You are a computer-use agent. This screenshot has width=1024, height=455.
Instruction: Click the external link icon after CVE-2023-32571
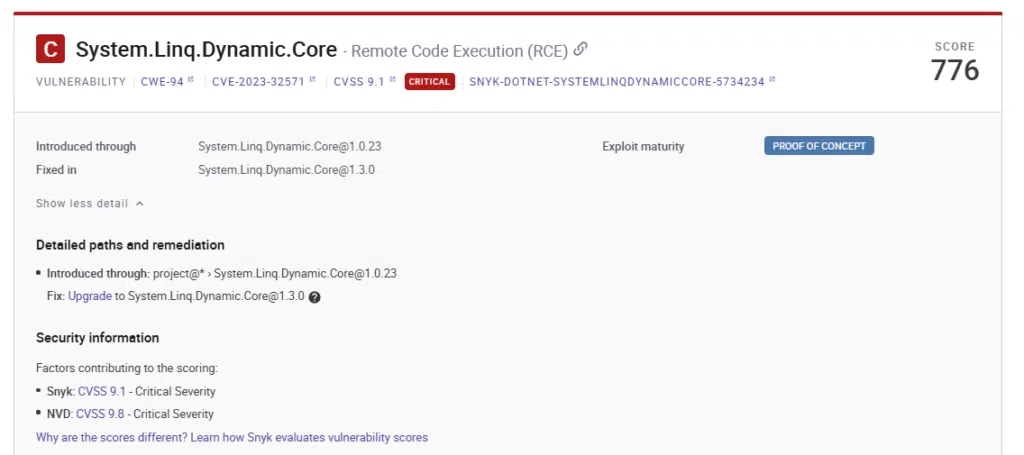point(313,80)
